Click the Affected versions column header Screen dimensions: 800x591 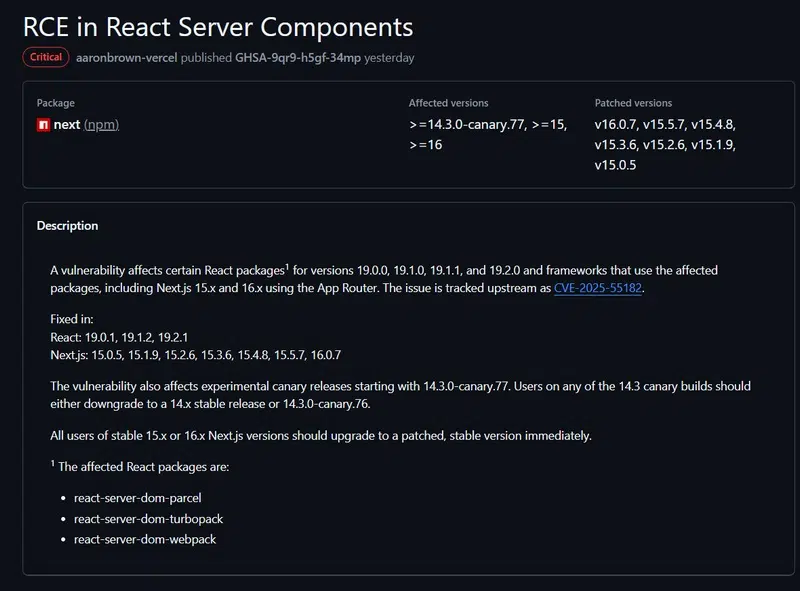pos(449,103)
